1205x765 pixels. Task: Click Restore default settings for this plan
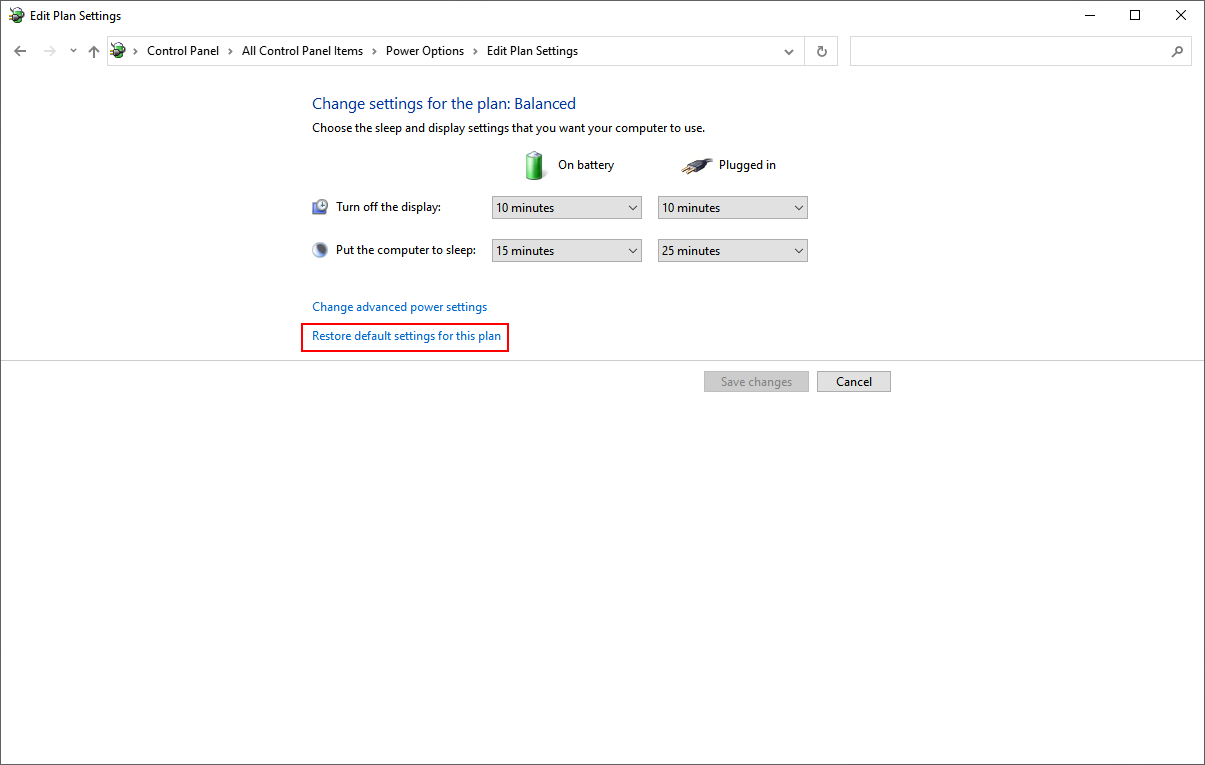pyautogui.click(x=405, y=336)
